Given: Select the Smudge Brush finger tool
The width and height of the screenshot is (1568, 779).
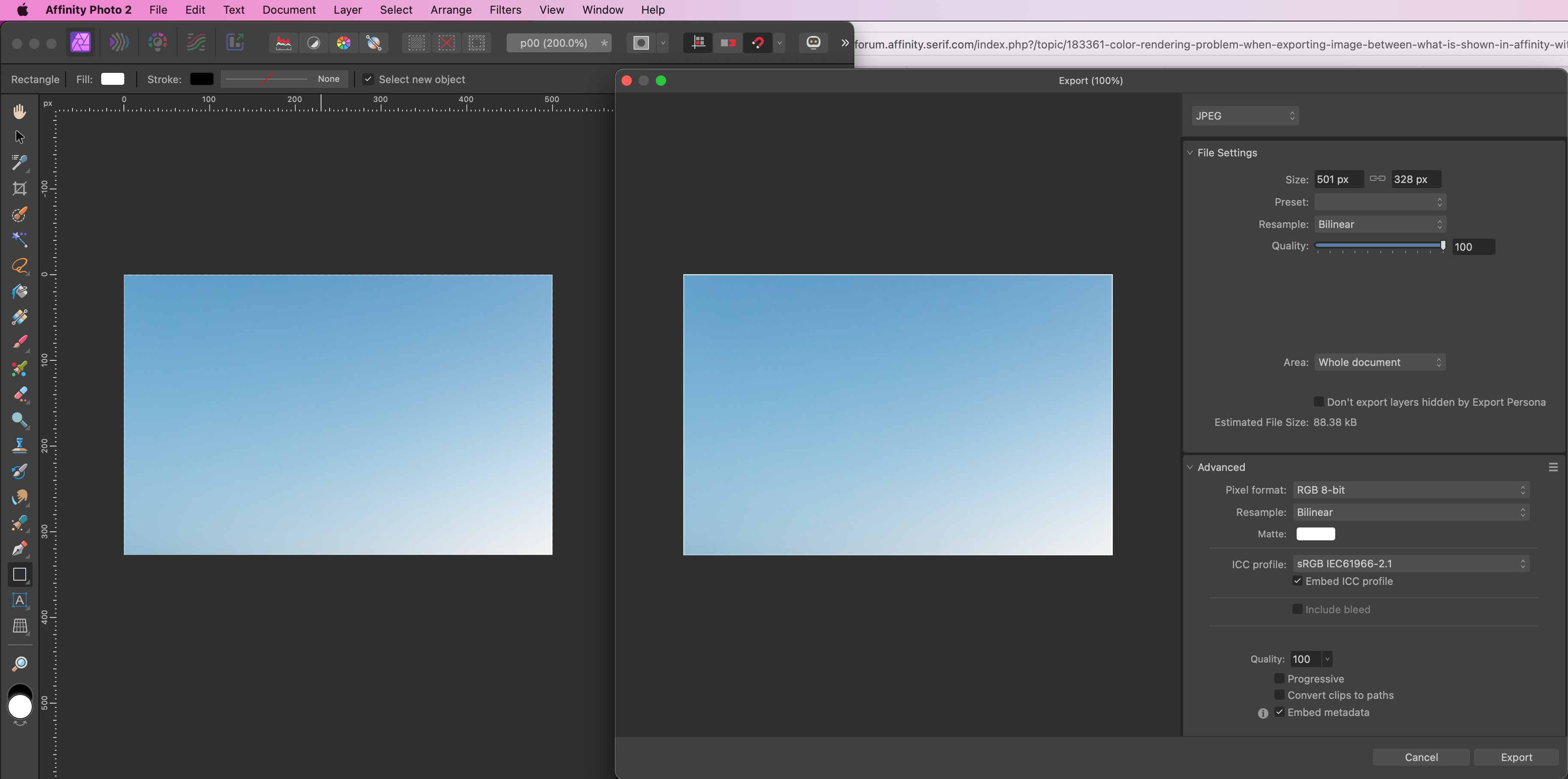Looking at the screenshot, I should click(19, 497).
